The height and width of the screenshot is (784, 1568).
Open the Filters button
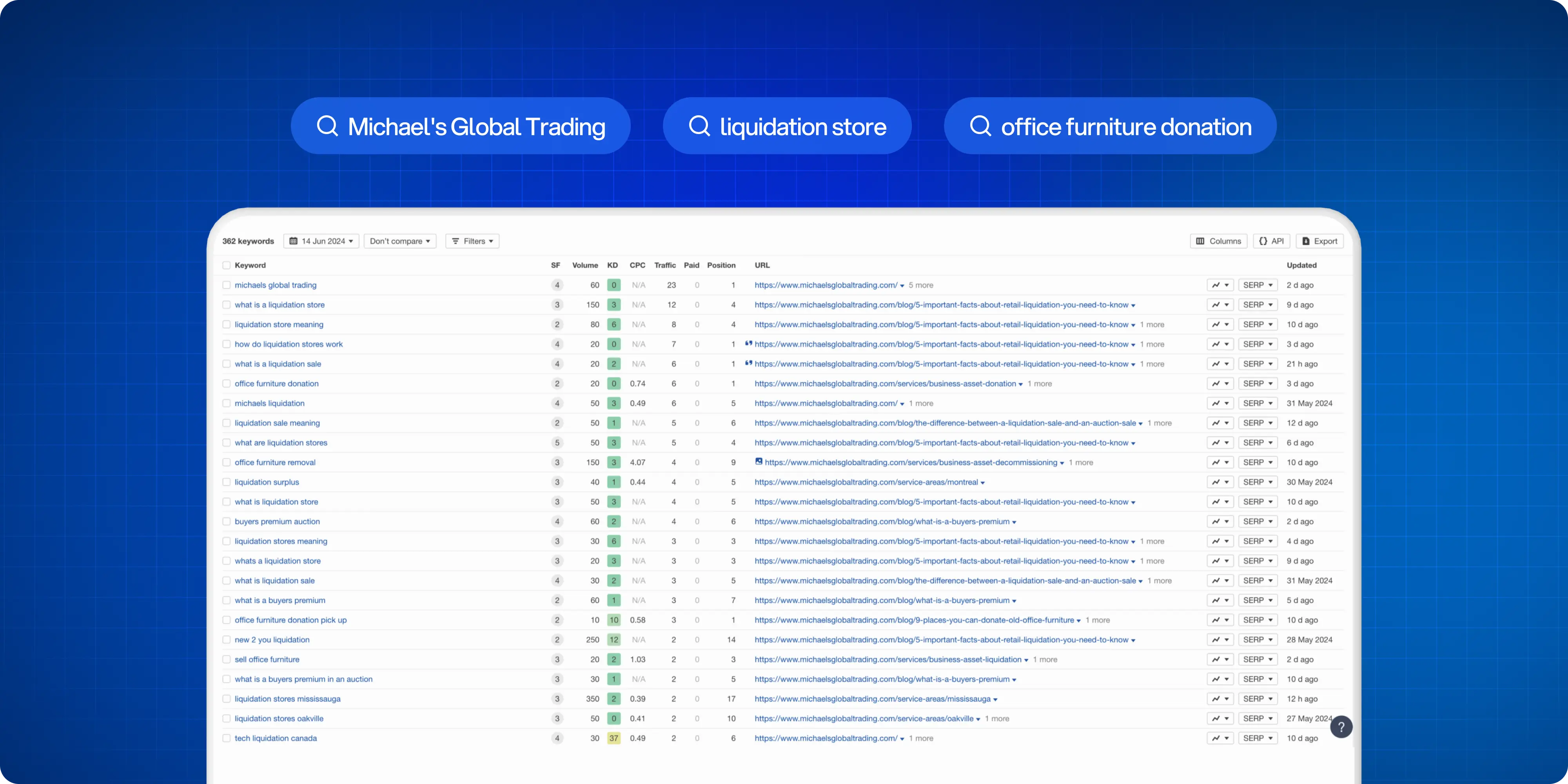[472, 241]
